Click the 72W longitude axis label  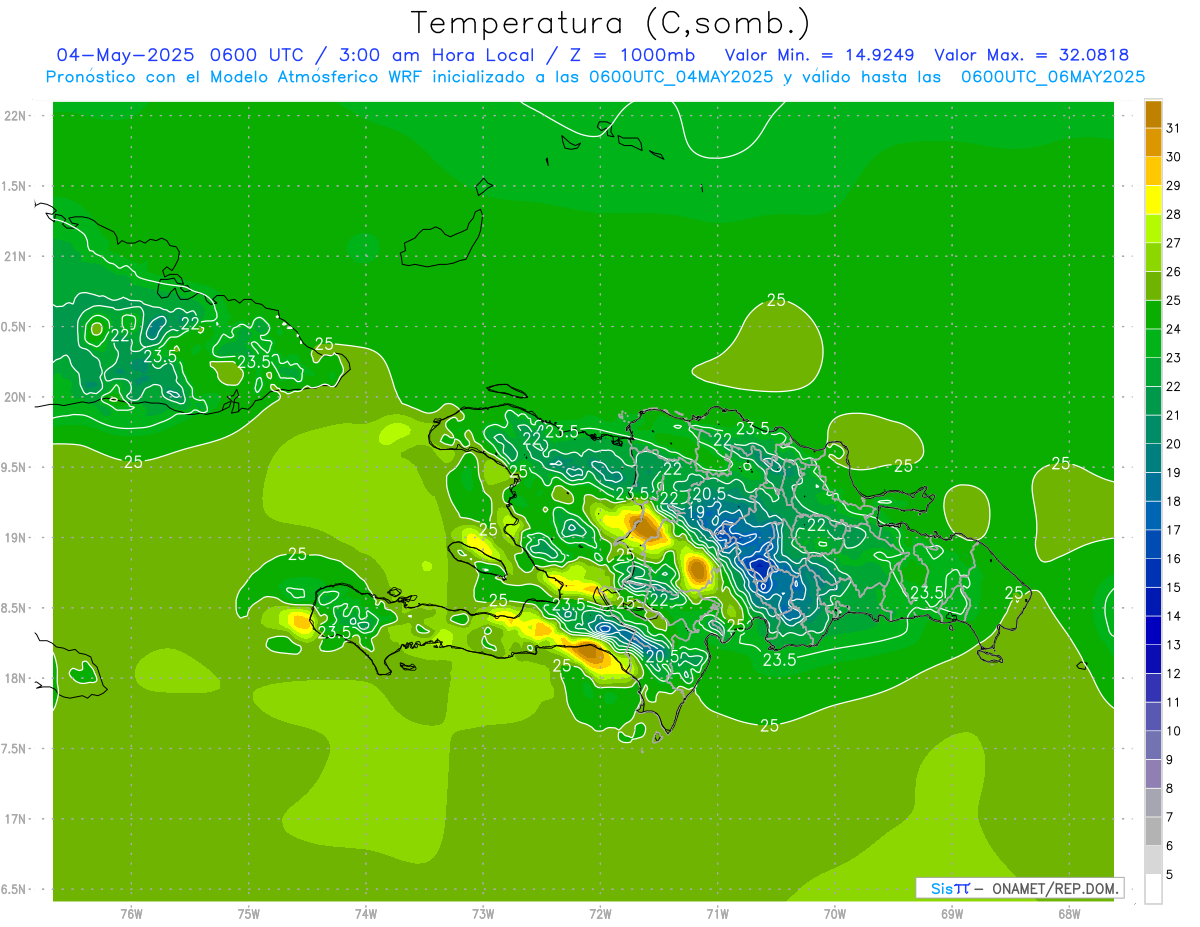[x=600, y=914]
